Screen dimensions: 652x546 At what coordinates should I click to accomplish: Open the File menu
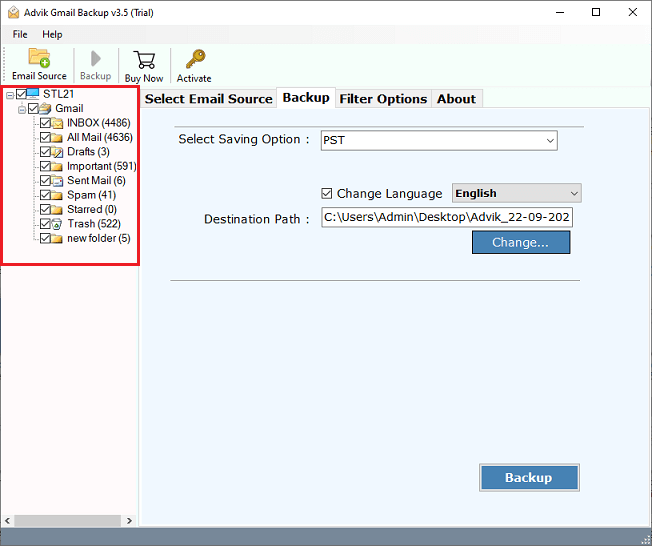(x=20, y=35)
